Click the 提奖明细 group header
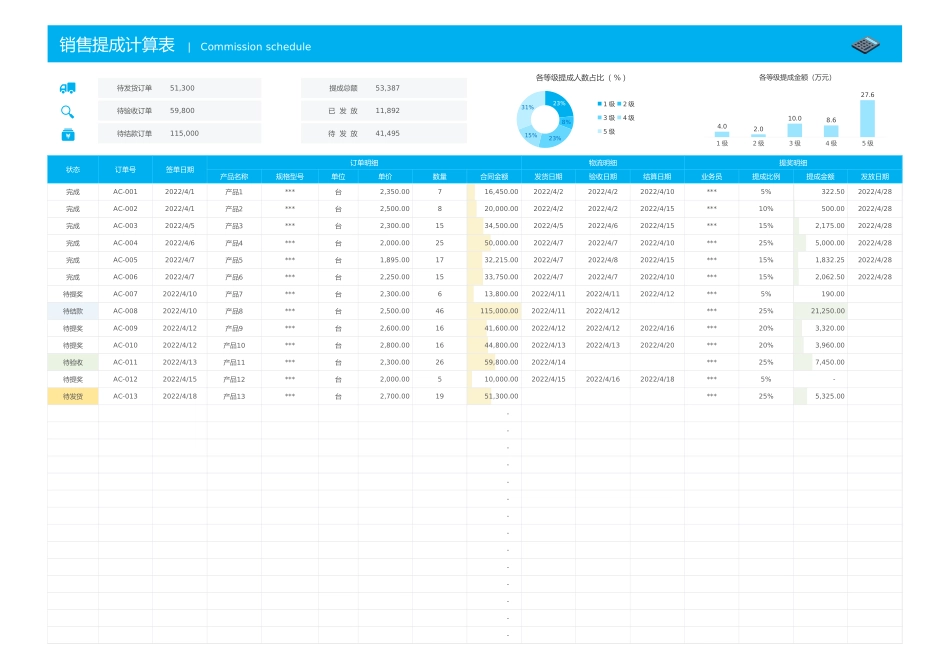 pos(793,162)
